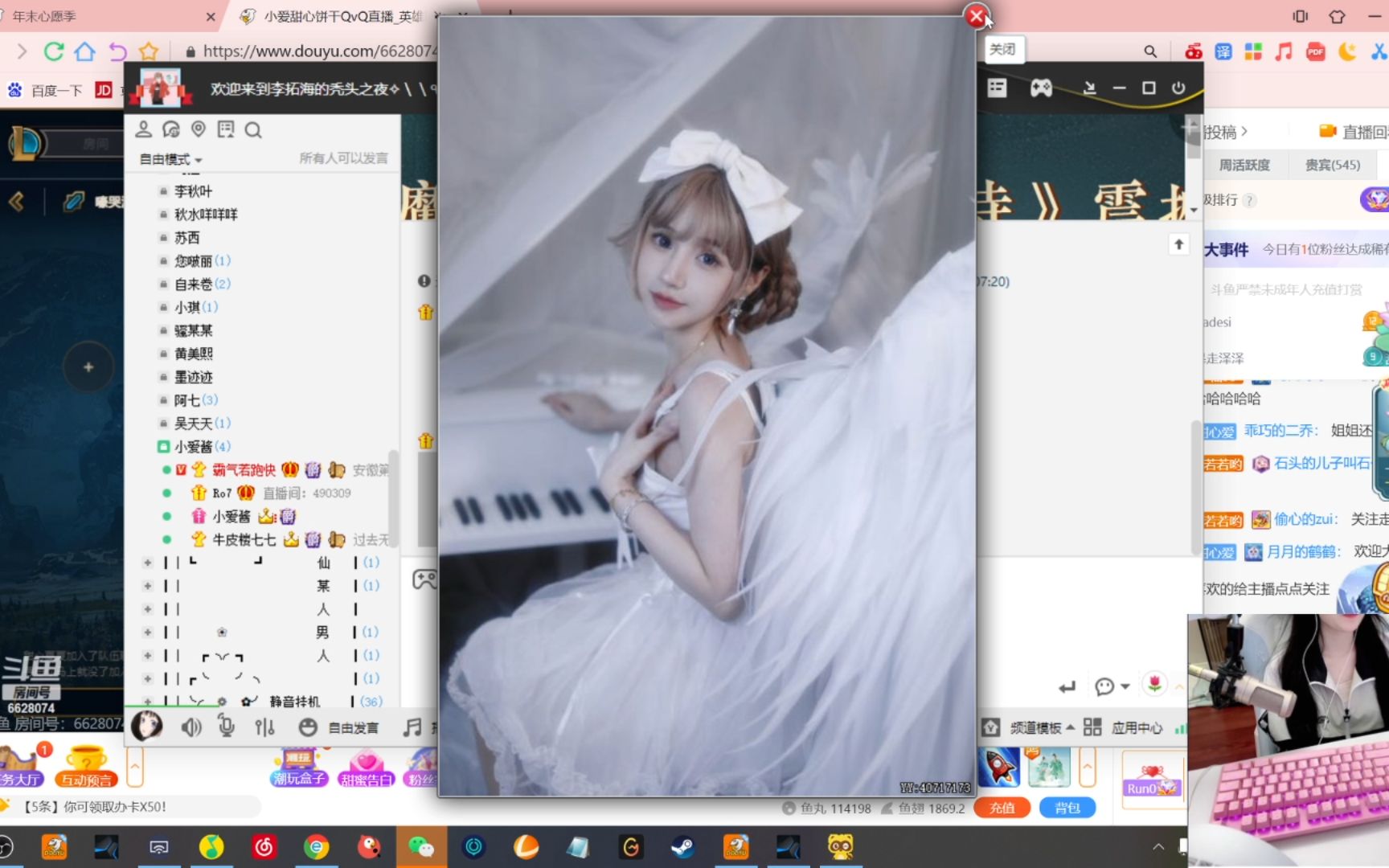
Task: Click the 大事件 headline text
Action: coord(1227,250)
